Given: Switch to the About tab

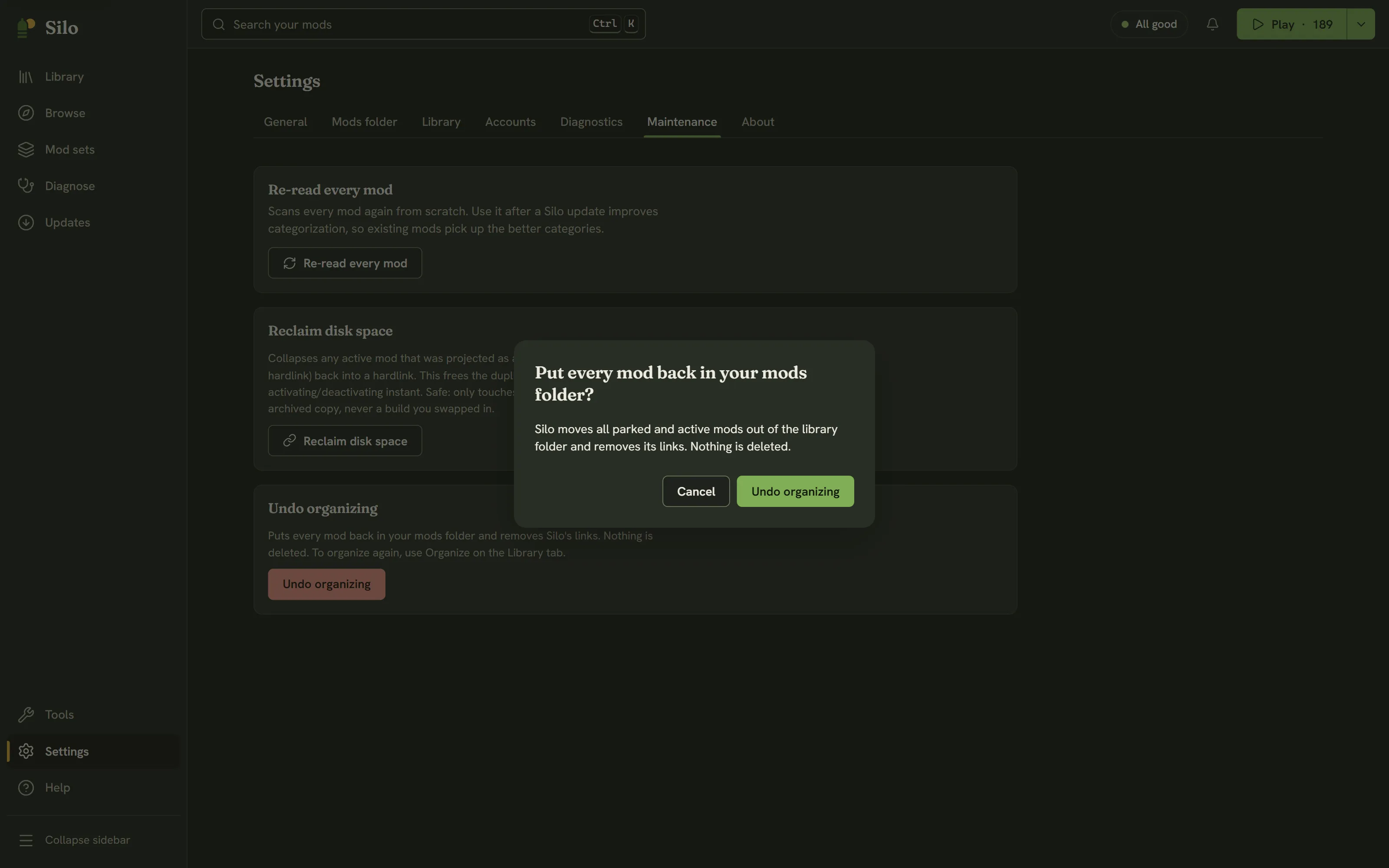Looking at the screenshot, I should click(x=757, y=122).
